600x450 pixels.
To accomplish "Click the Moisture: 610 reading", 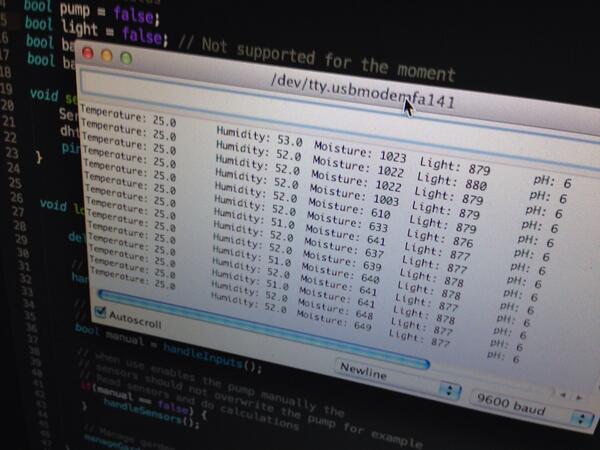I will point(349,209).
